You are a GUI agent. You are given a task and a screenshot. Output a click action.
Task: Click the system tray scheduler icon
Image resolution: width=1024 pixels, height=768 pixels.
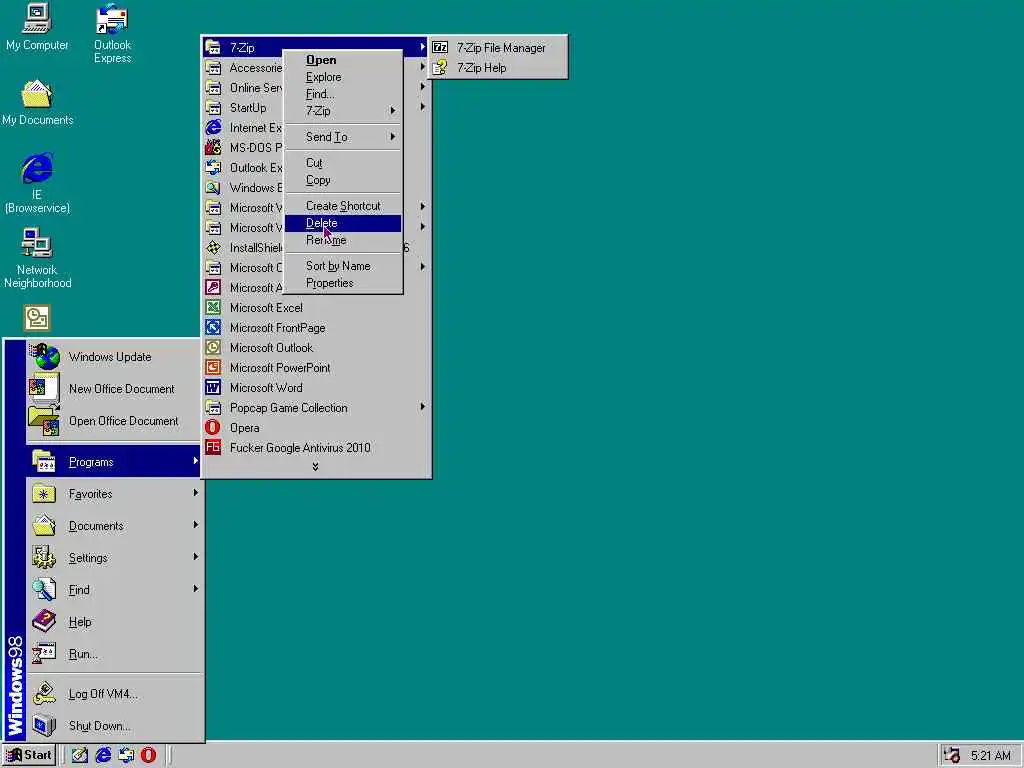(x=952, y=756)
